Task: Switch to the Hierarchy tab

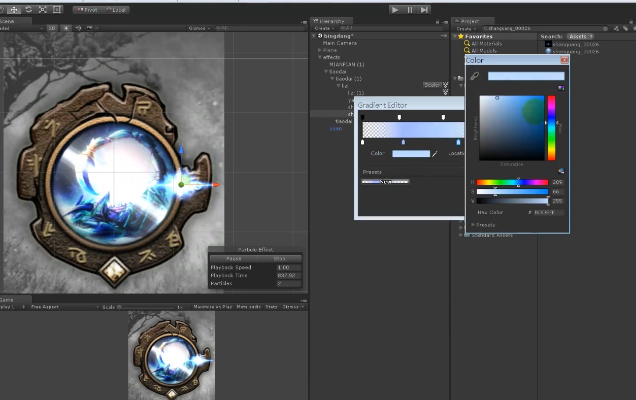Action: 333,20
